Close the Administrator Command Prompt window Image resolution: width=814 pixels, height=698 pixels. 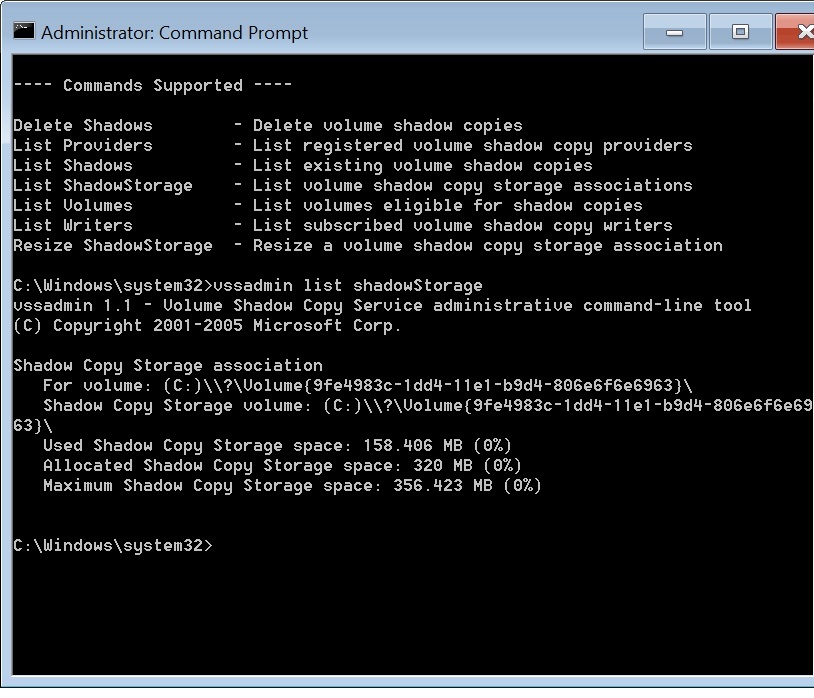tap(796, 32)
